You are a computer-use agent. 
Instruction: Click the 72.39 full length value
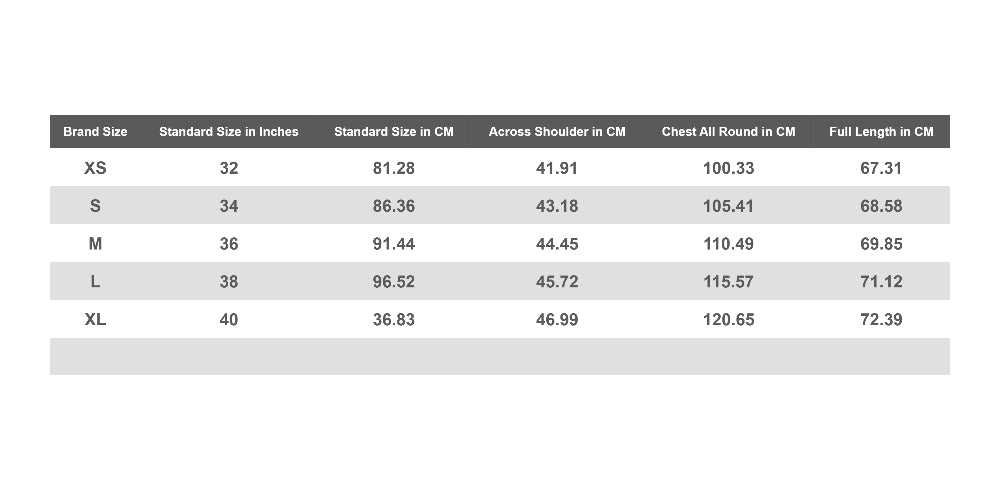(x=881, y=319)
